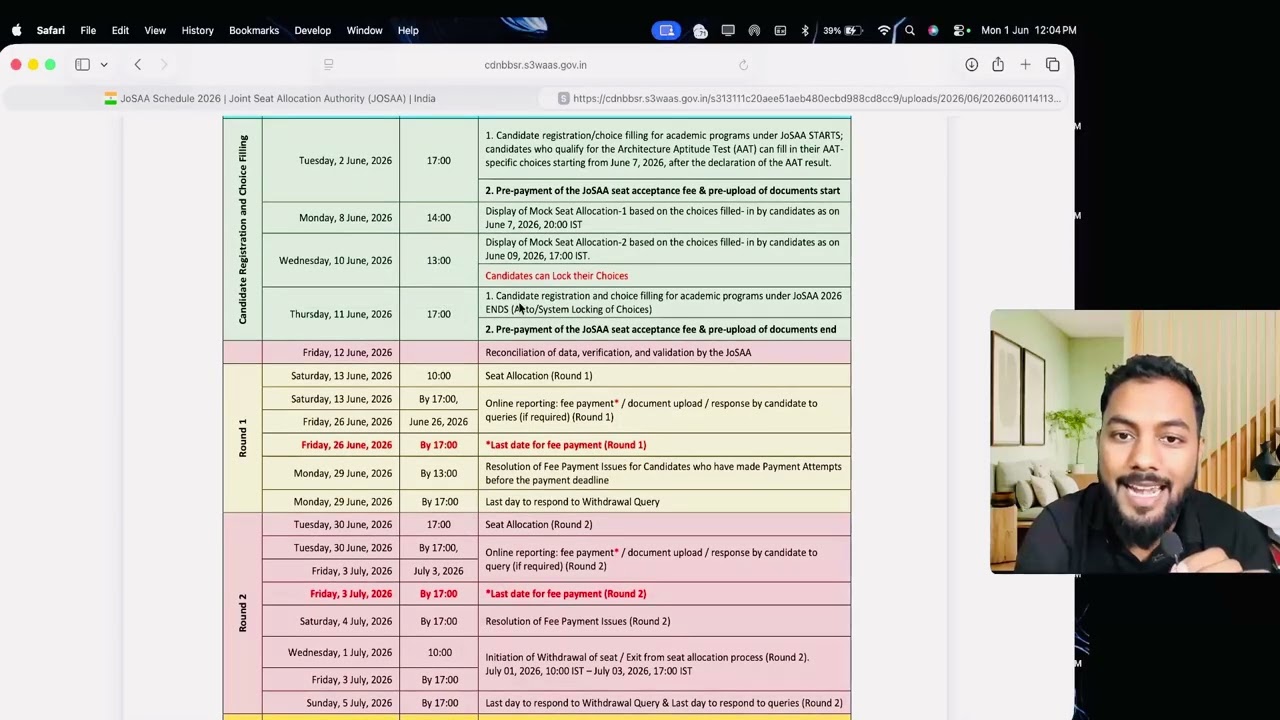Open the Bookmarks menu

[x=254, y=30]
